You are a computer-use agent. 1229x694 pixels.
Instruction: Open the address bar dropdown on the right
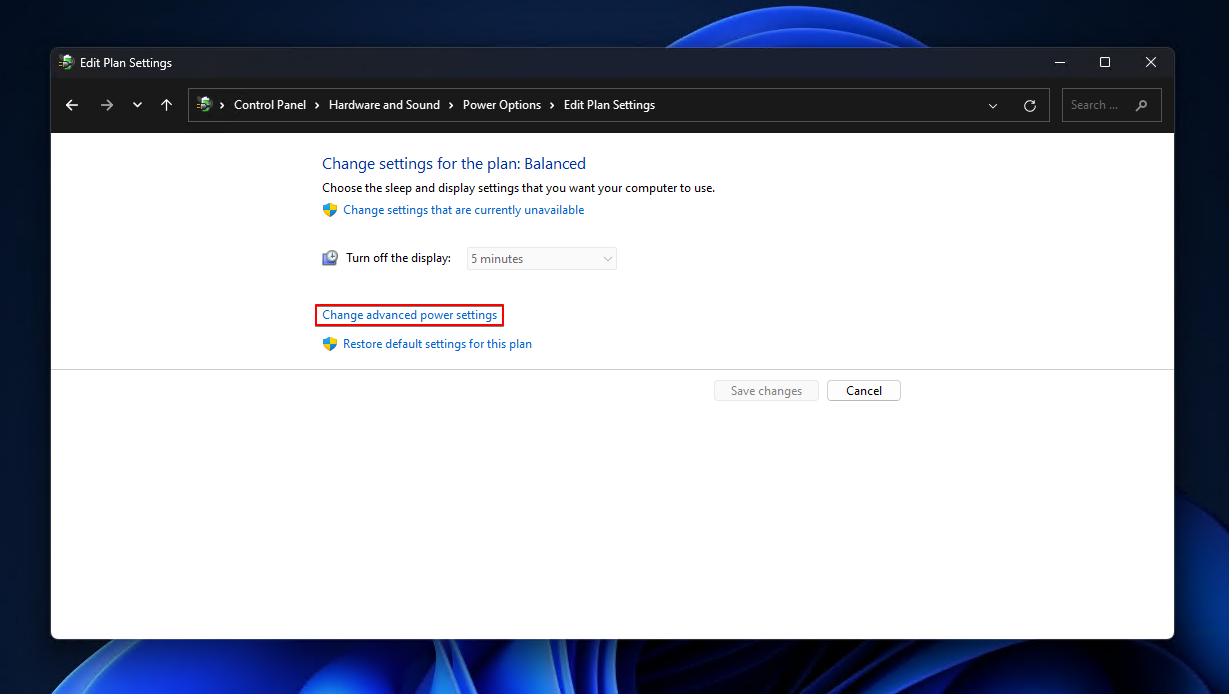[x=992, y=104]
